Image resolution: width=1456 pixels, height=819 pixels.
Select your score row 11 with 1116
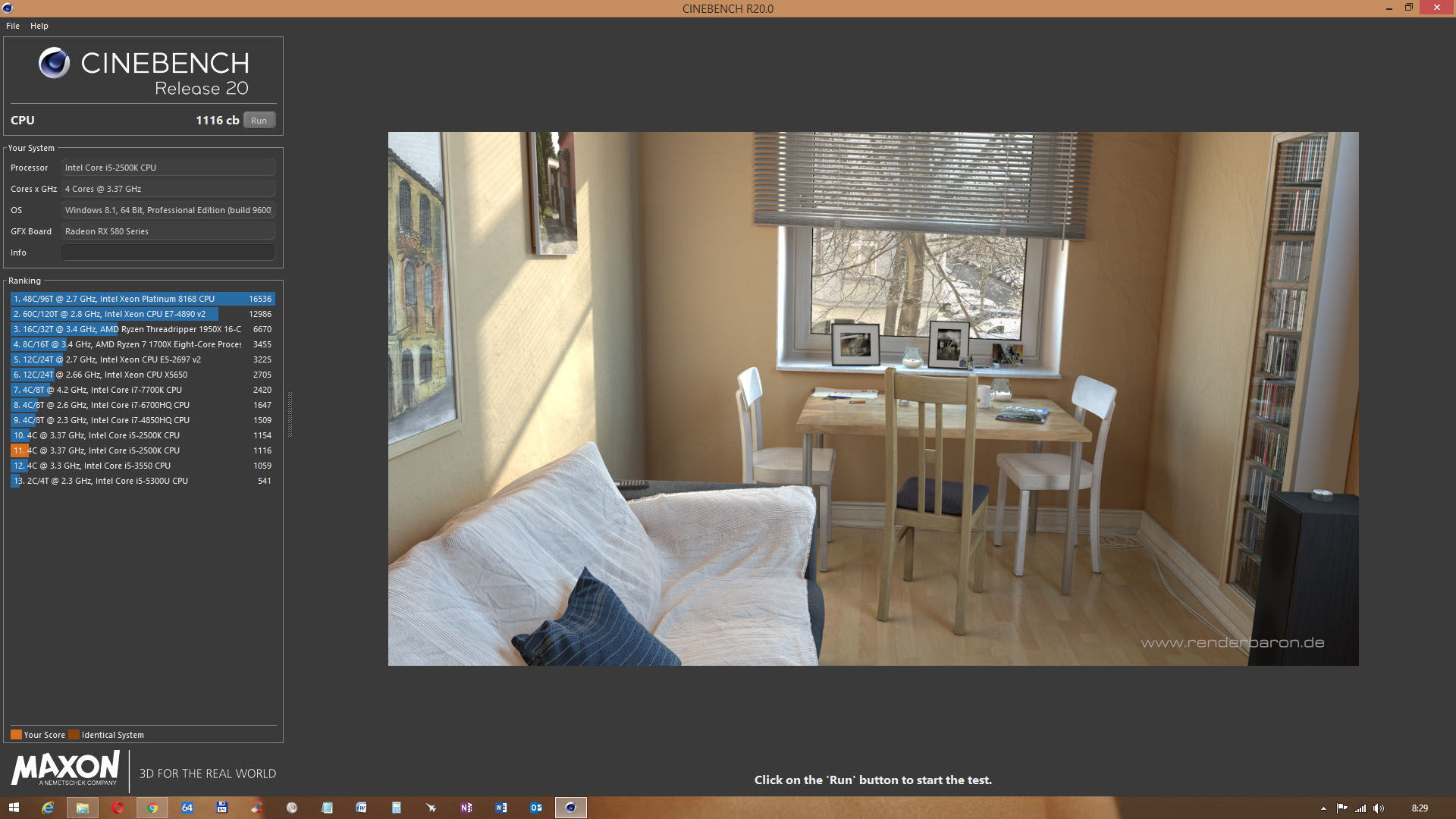coord(143,450)
